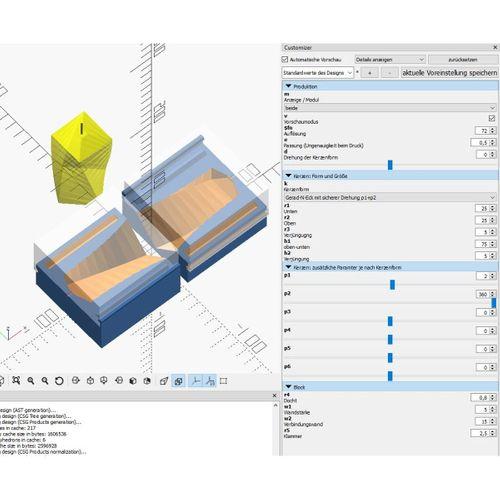The width and height of the screenshot is (500, 500).
Task: Click the p1 slider handle
Action: (392, 284)
